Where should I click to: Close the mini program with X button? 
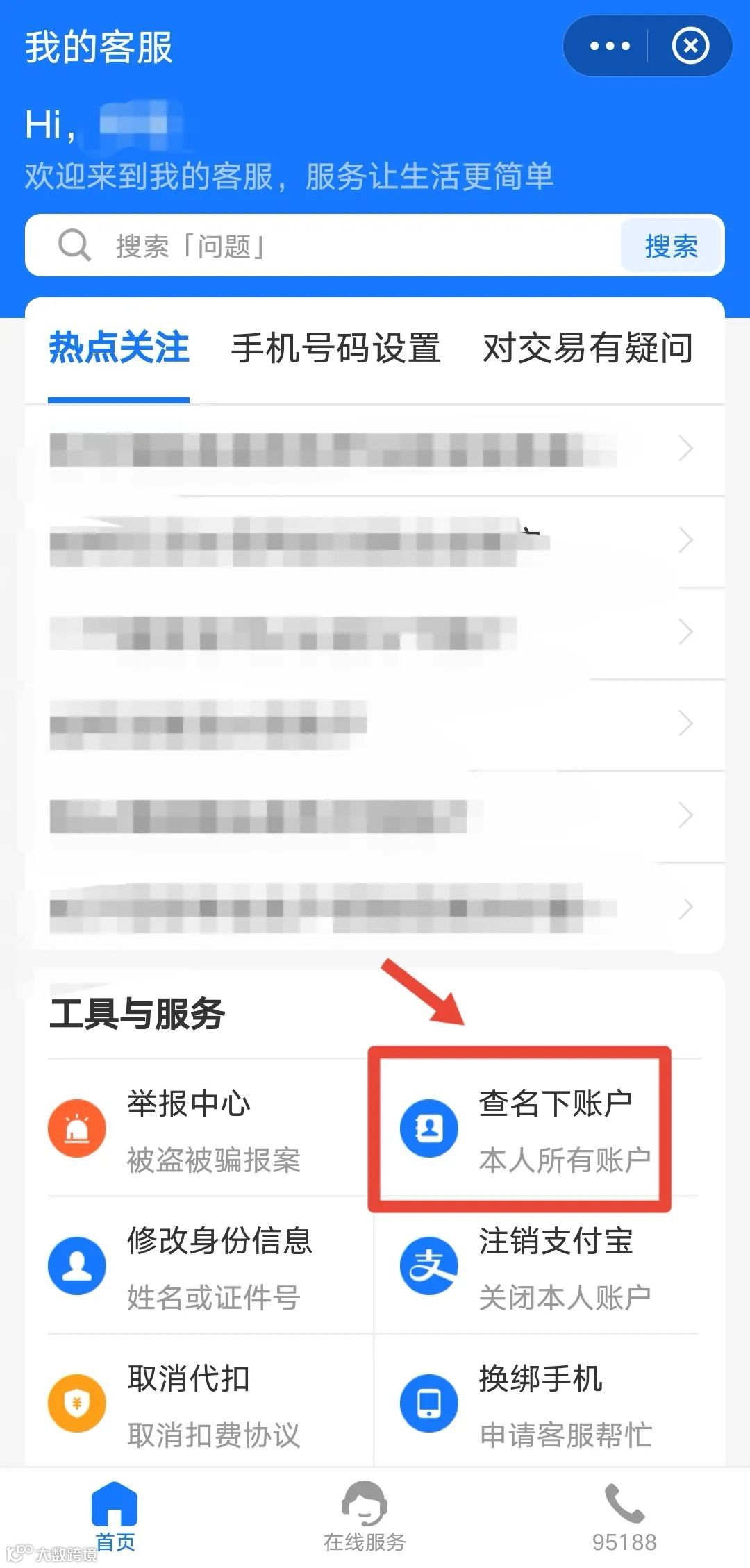690,47
